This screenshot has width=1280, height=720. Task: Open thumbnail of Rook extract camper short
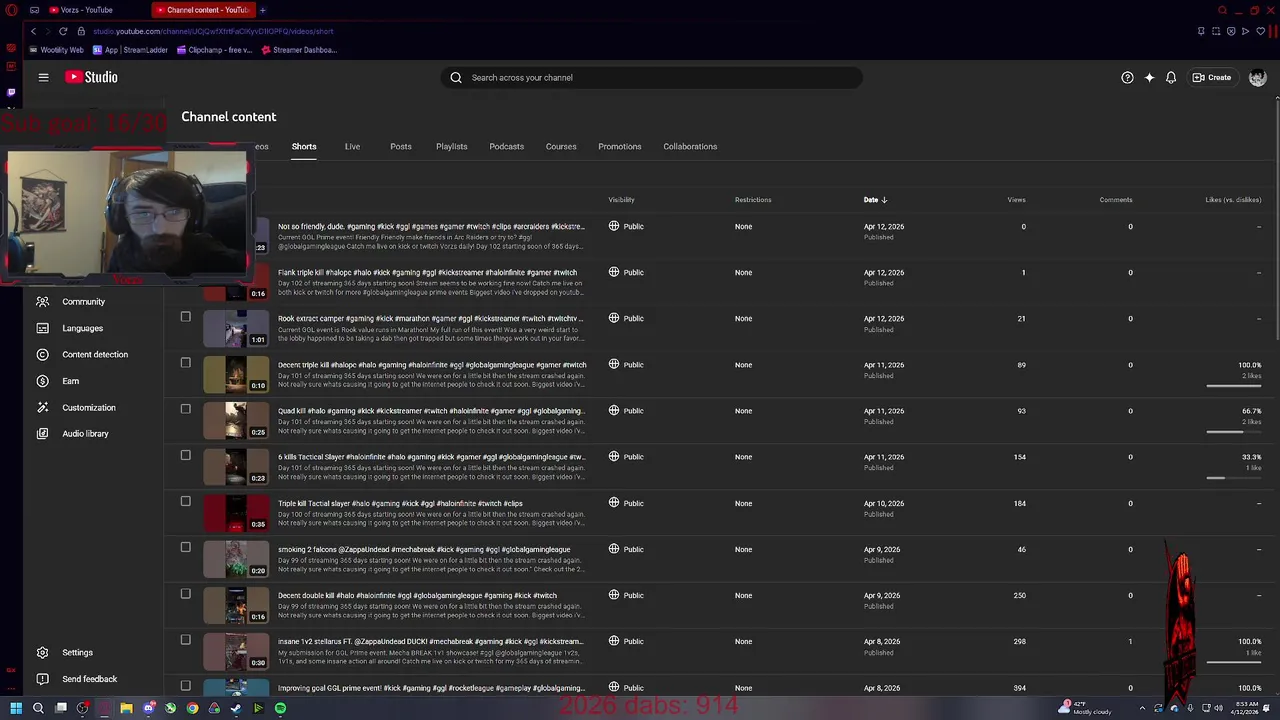236,329
